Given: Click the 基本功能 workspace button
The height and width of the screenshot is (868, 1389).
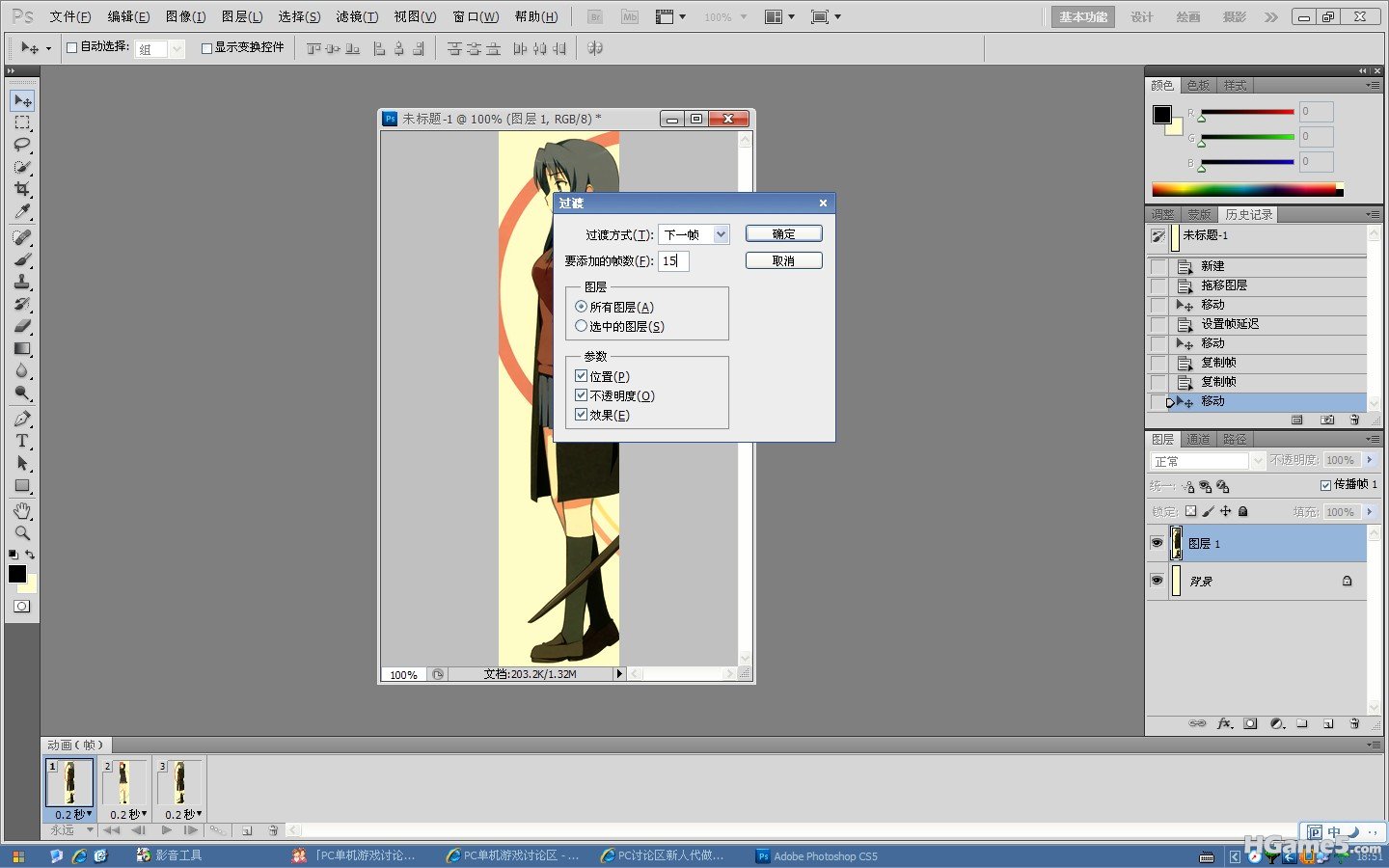Looking at the screenshot, I should click(1083, 16).
